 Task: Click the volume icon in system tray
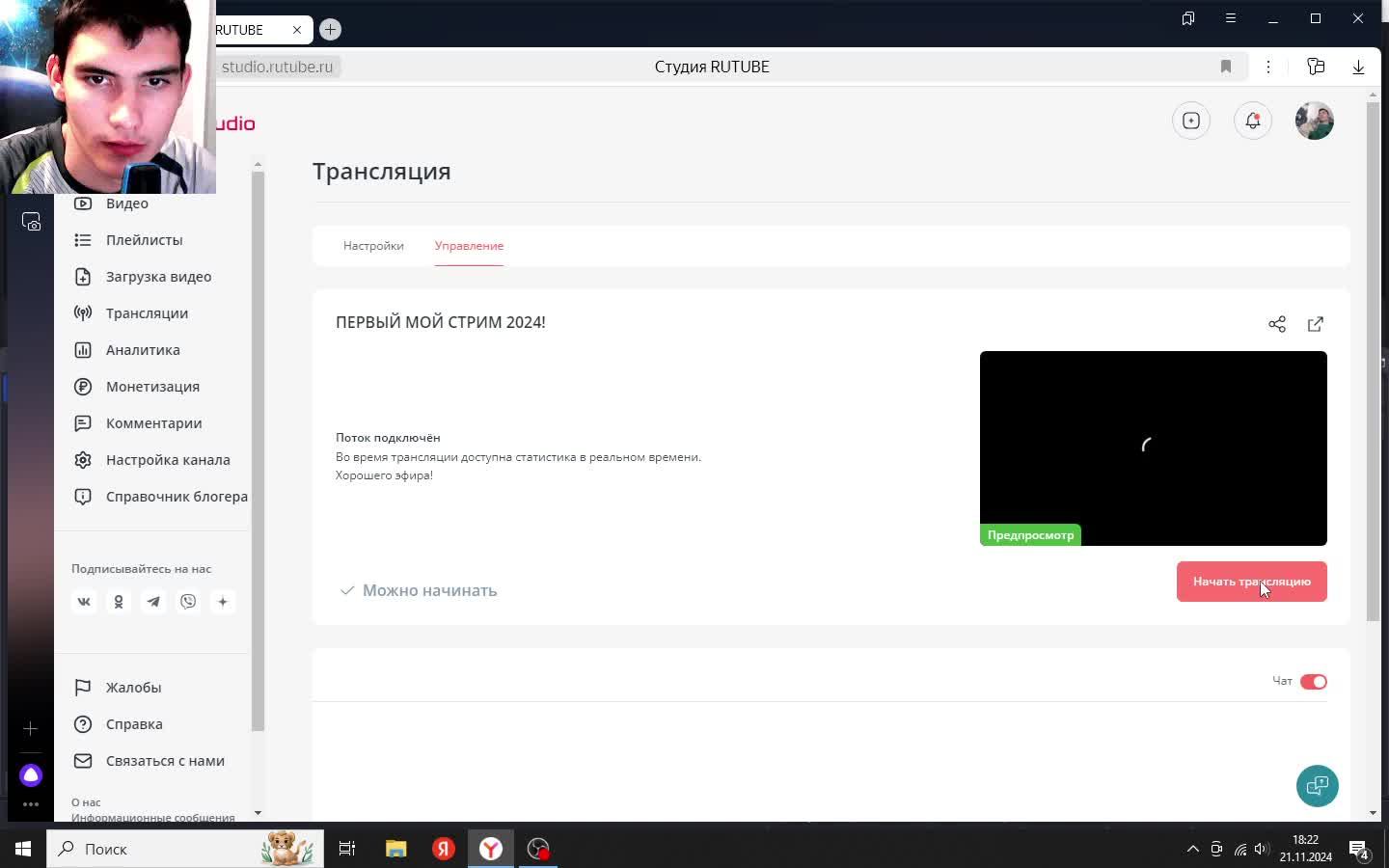1261,849
